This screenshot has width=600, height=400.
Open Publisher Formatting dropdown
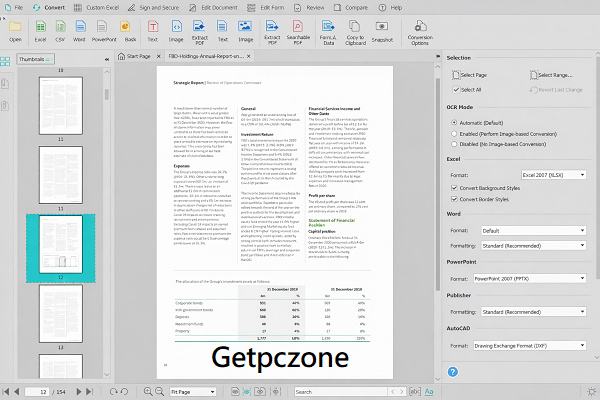click(534, 312)
